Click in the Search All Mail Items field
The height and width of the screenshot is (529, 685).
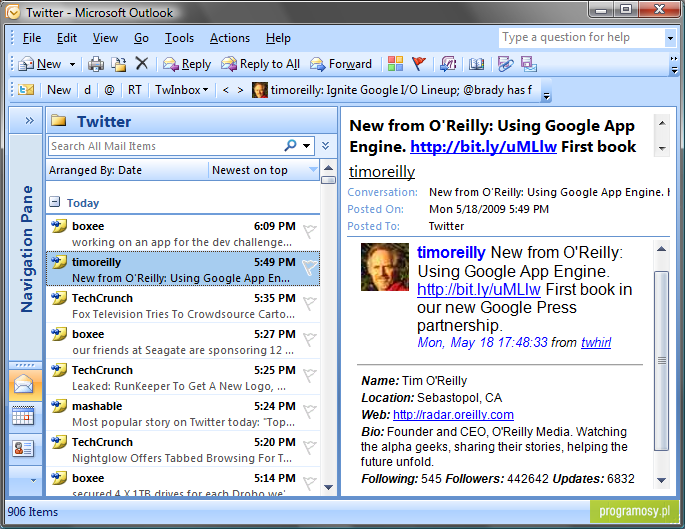tap(166, 146)
